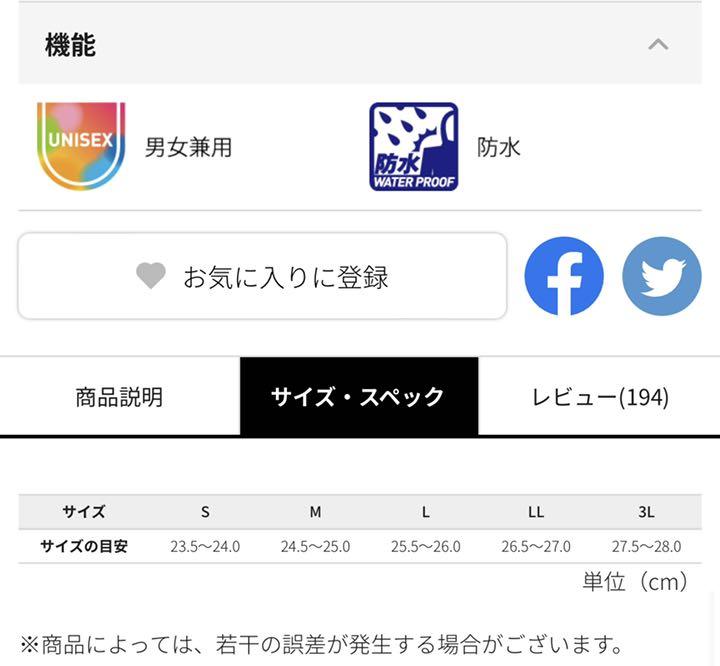The height and width of the screenshot is (666, 720).
Task: Click the L size header
Action: coord(426,512)
